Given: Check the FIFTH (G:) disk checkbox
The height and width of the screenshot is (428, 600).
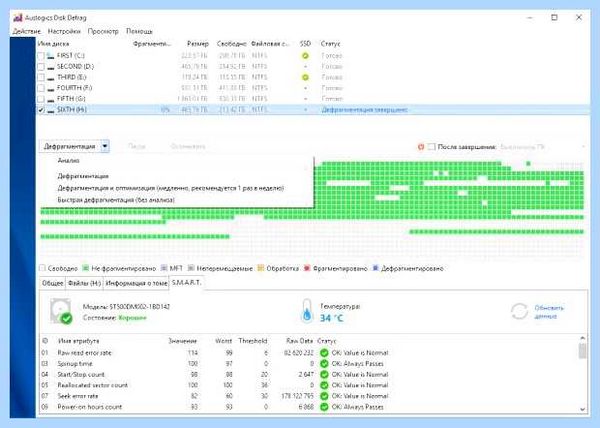Looking at the screenshot, I should (41, 99).
